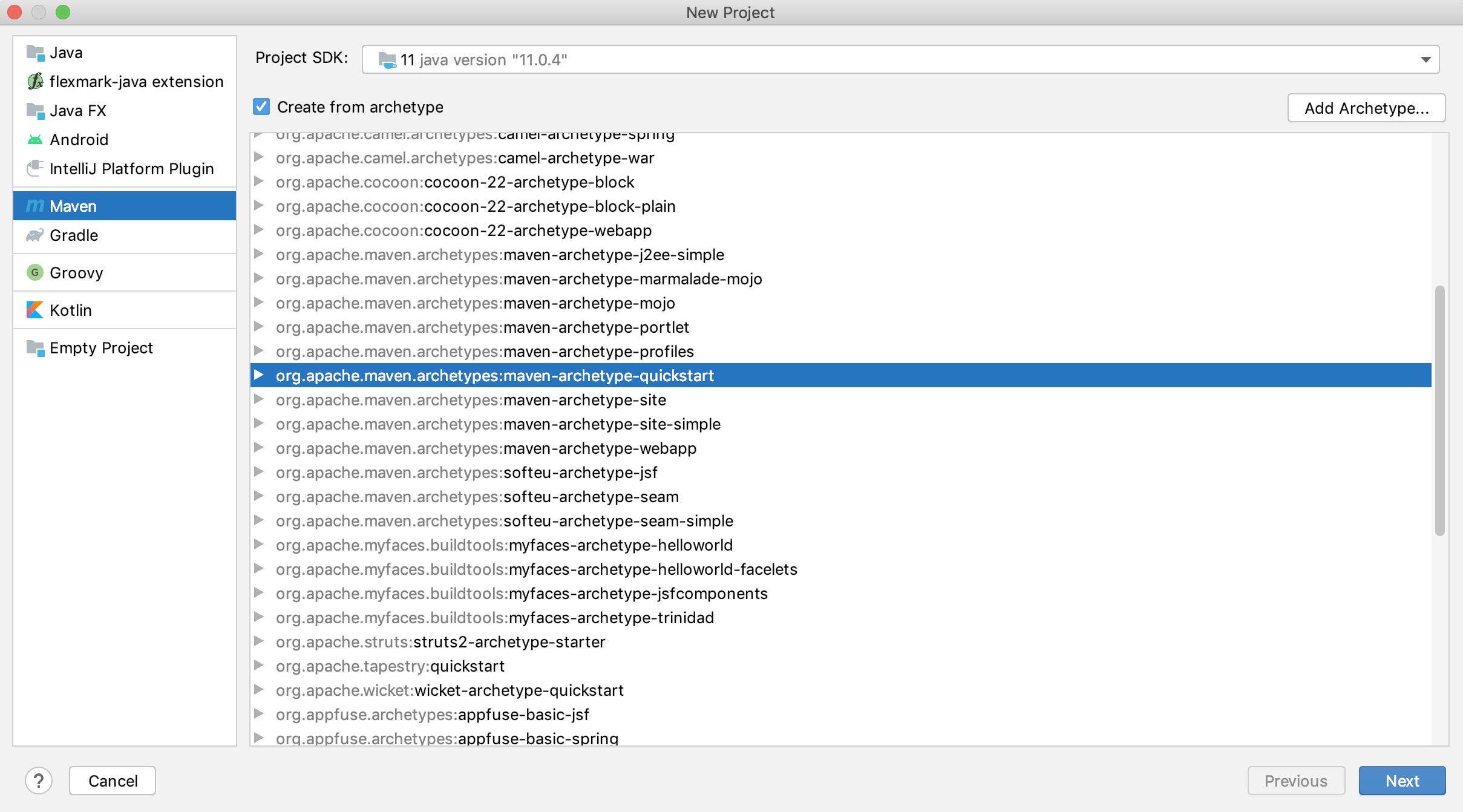This screenshot has height=812, width=1463.
Task: Click the archetype list vertical scrollbar
Action: pyautogui.click(x=1439, y=410)
